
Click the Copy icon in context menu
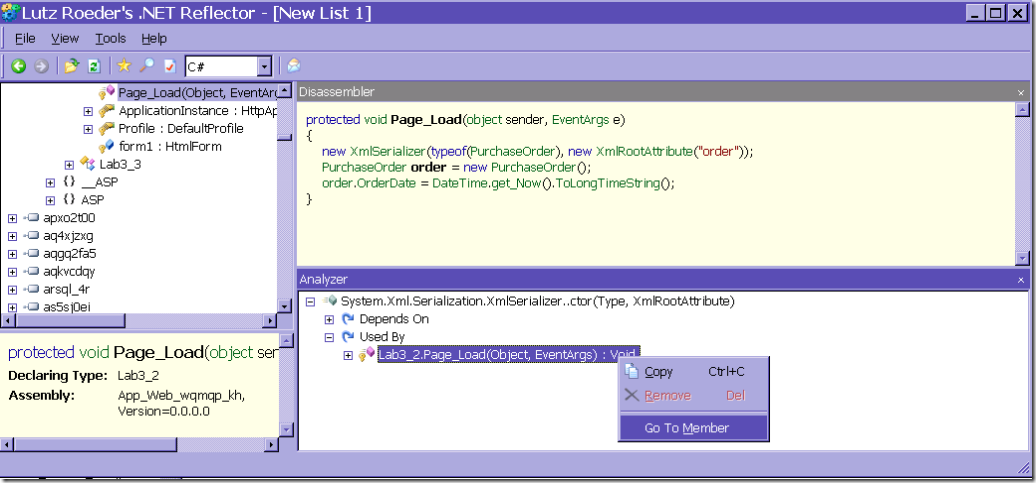[632, 371]
